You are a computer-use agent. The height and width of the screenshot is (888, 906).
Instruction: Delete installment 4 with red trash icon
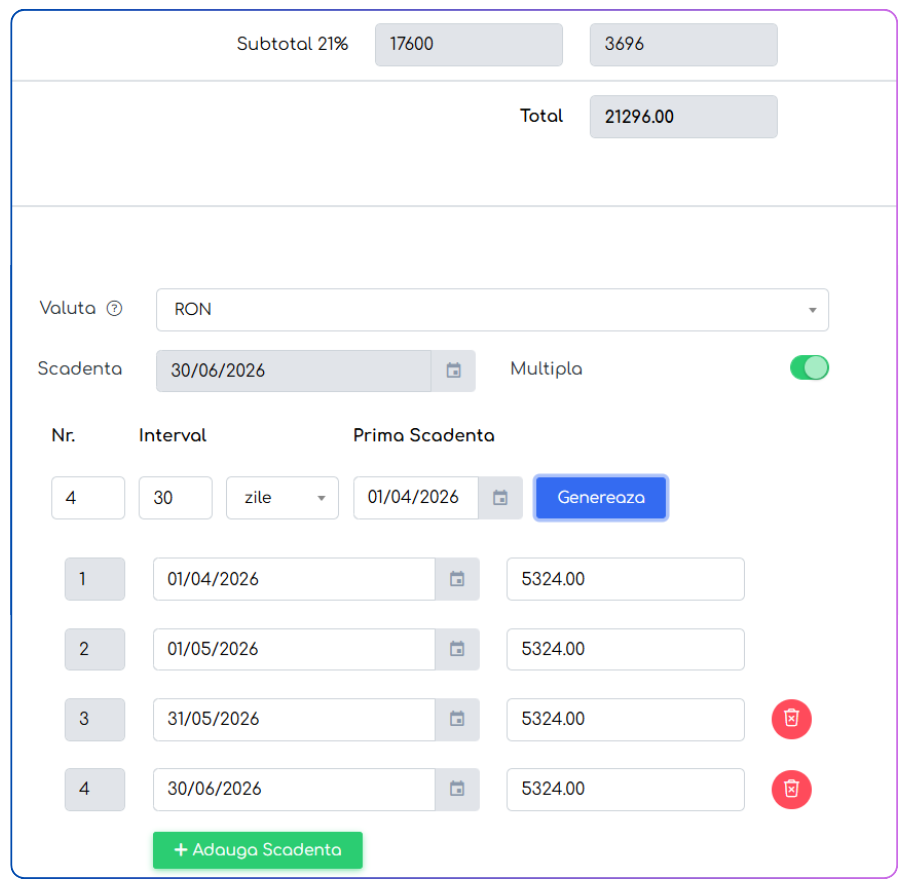(792, 789)
